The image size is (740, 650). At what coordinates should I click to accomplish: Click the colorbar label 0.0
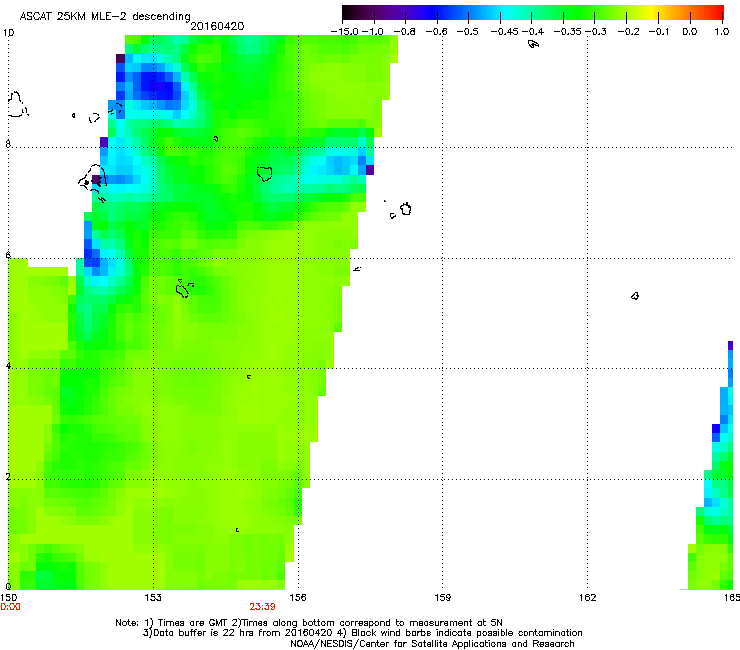coord(690,32)
